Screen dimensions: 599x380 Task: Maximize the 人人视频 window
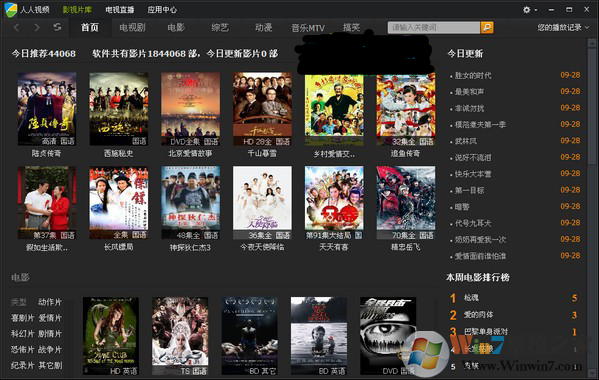pyautogui.click(x=569, y=10)
